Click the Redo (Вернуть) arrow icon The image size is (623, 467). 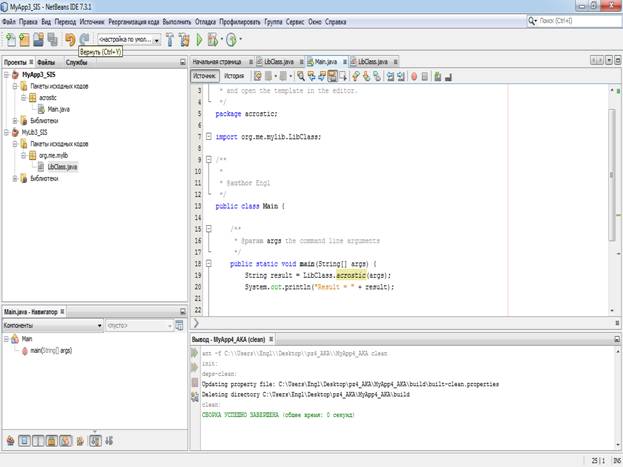click(x=84, y=39)
